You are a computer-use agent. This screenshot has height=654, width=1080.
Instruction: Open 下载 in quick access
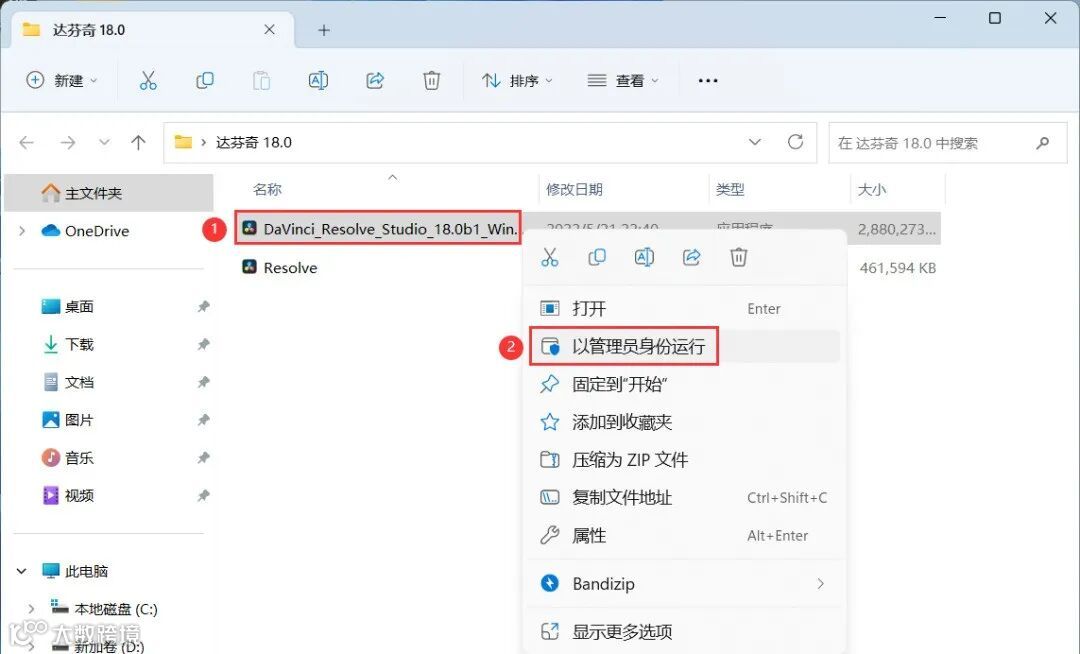coord(68,344)
